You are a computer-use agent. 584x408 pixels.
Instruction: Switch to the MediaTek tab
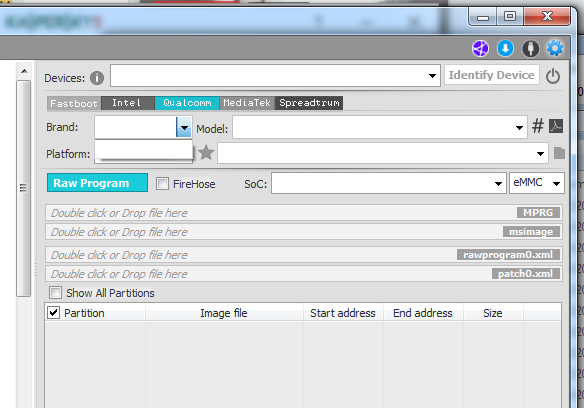247,103
